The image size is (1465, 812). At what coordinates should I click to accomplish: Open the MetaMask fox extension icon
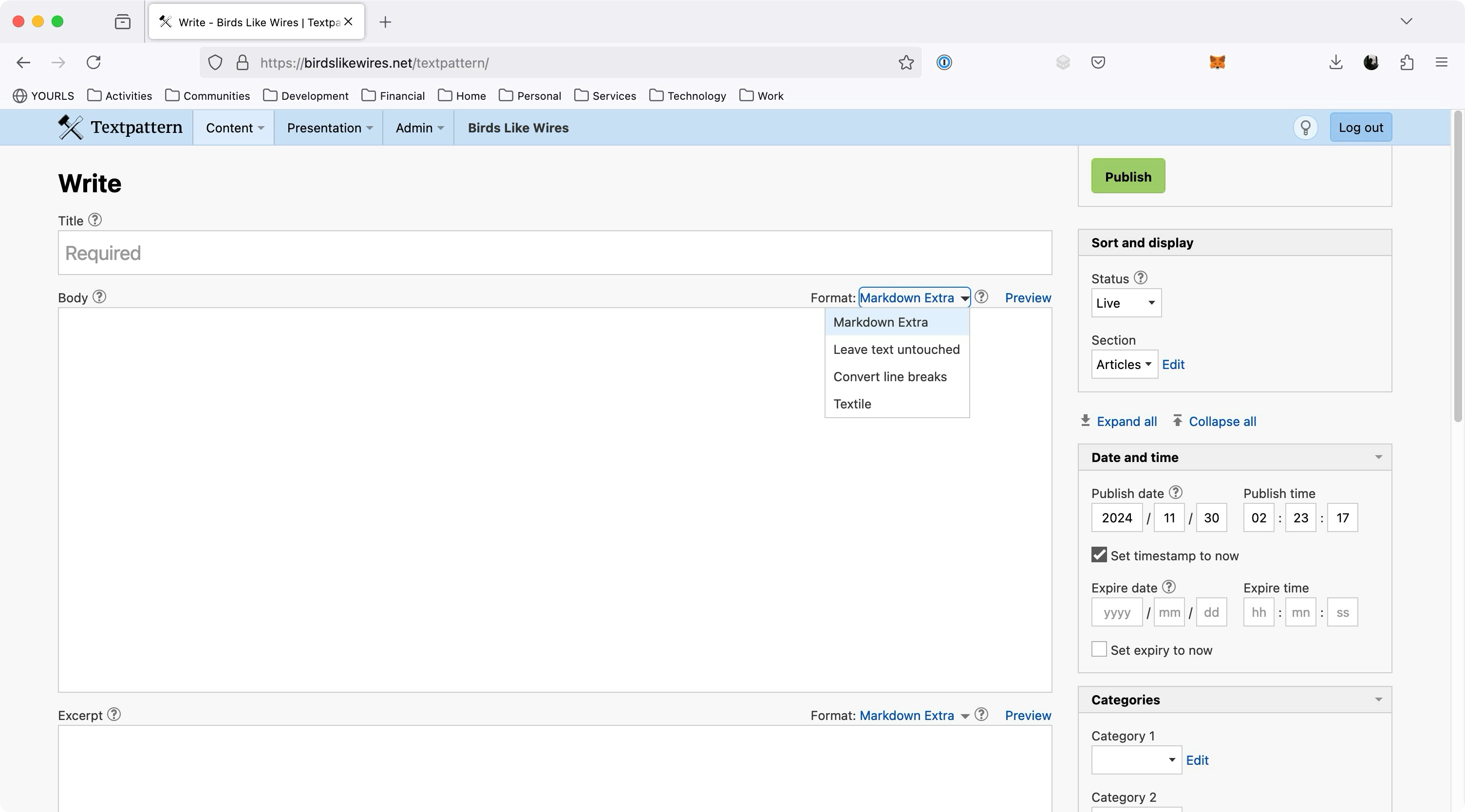click(x=1217, y=62)
